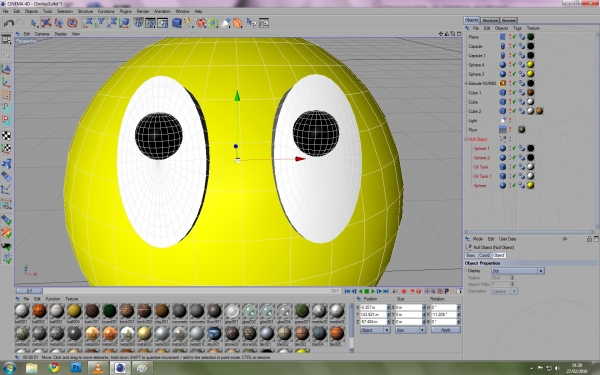
Task: Toggle the Oil Tank green enable checkmark
Action: [x=514, y=167]
